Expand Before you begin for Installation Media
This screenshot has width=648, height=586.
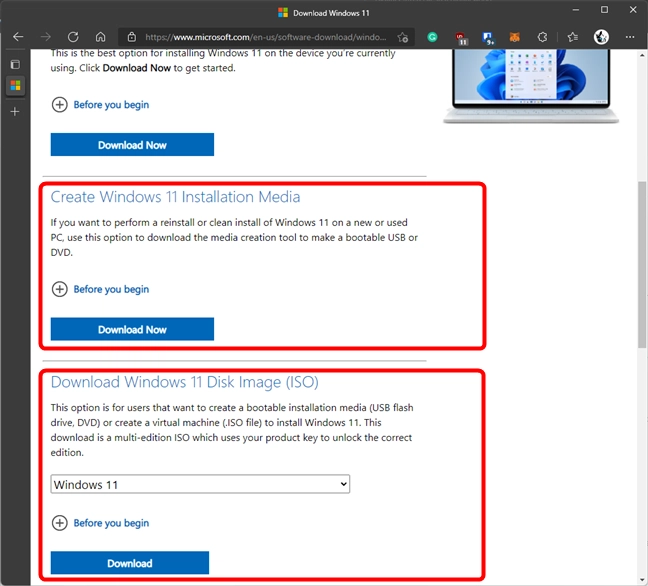tap(100, 289)
